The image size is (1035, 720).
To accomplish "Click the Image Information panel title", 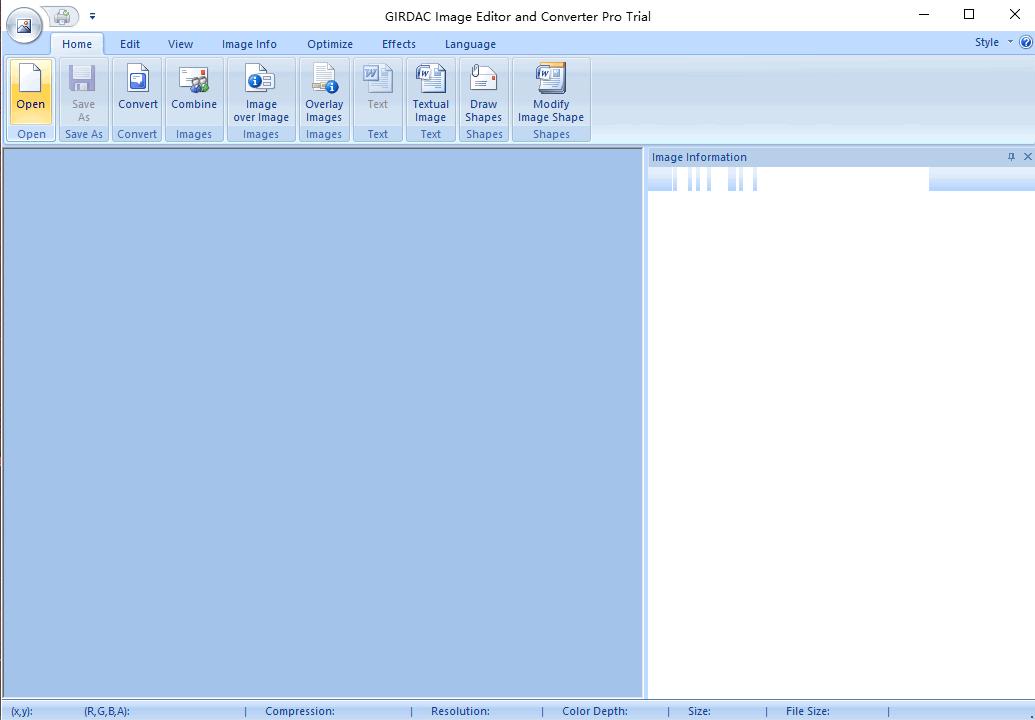I will click(x=699, y=157).
